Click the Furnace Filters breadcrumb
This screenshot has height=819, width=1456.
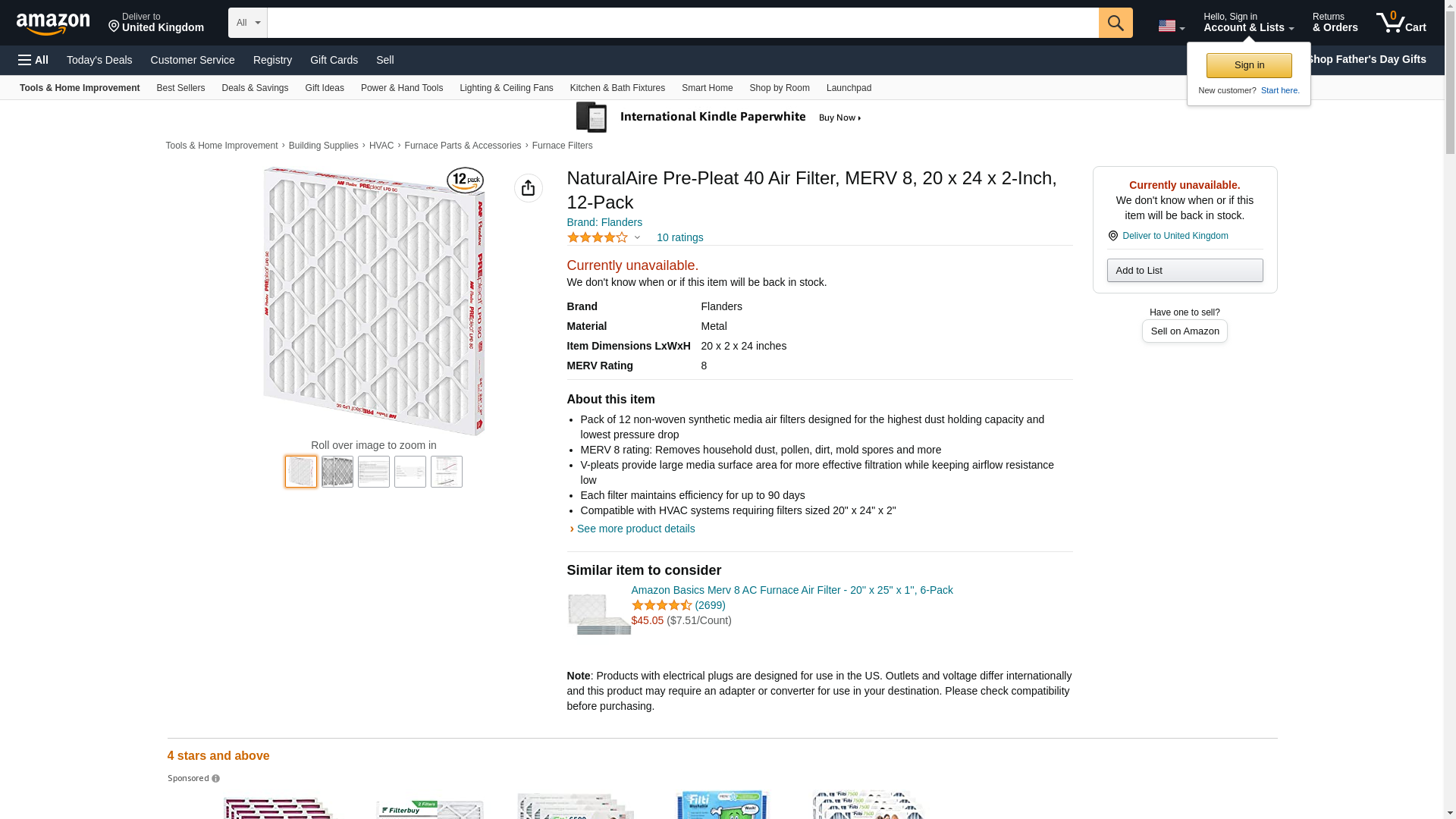562,146
